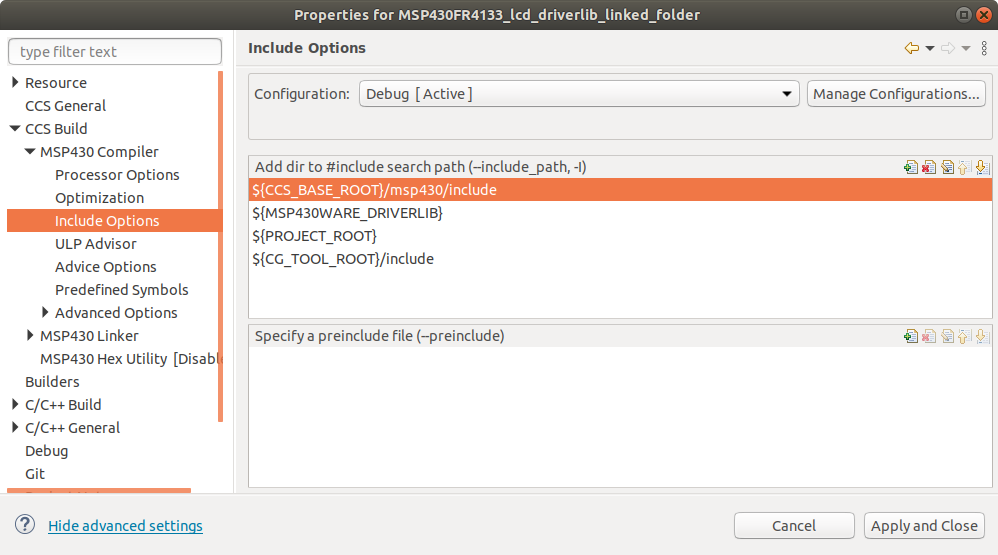
Task: Click Manage Configurations button
Action: tap(896, 94)
